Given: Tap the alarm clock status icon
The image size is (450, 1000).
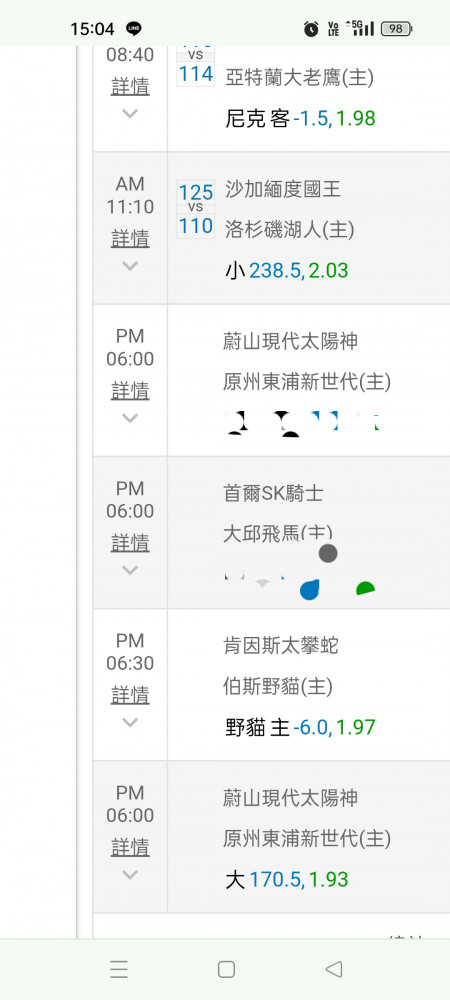Looking at the screenshot, I should (x=311, y=29).
